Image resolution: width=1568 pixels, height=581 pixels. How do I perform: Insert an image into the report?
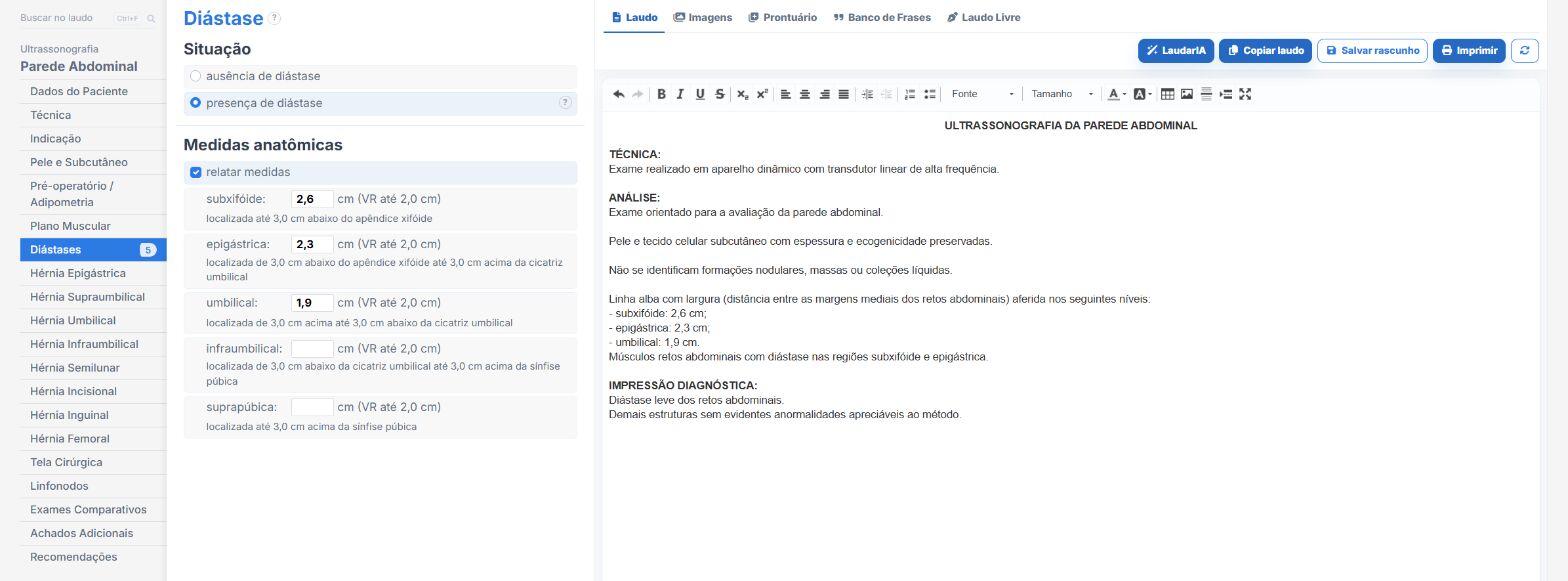[1187, 94]
